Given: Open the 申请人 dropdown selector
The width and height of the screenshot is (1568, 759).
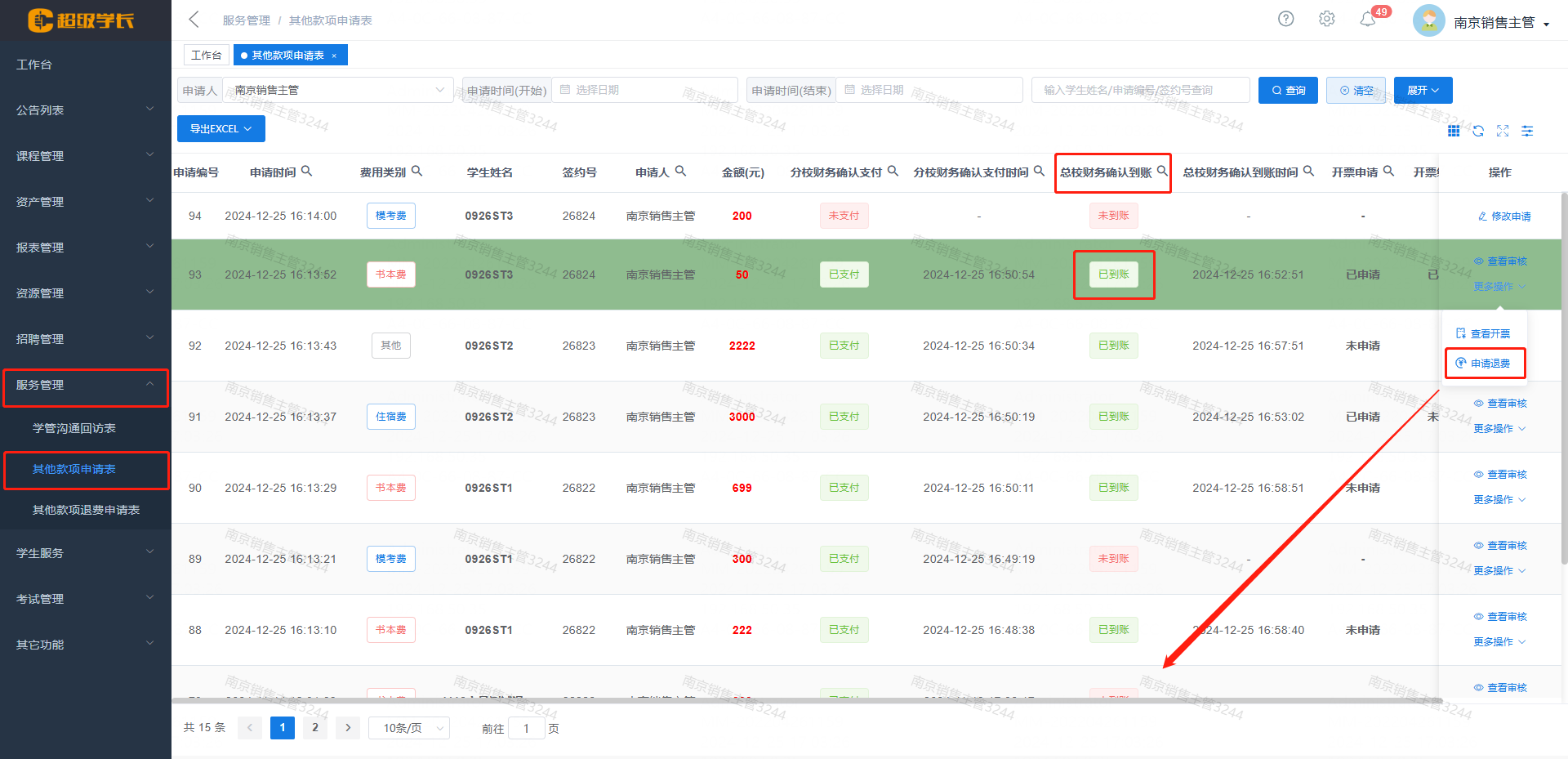Looking at the screenshot, I should click(x=339, y=90).
